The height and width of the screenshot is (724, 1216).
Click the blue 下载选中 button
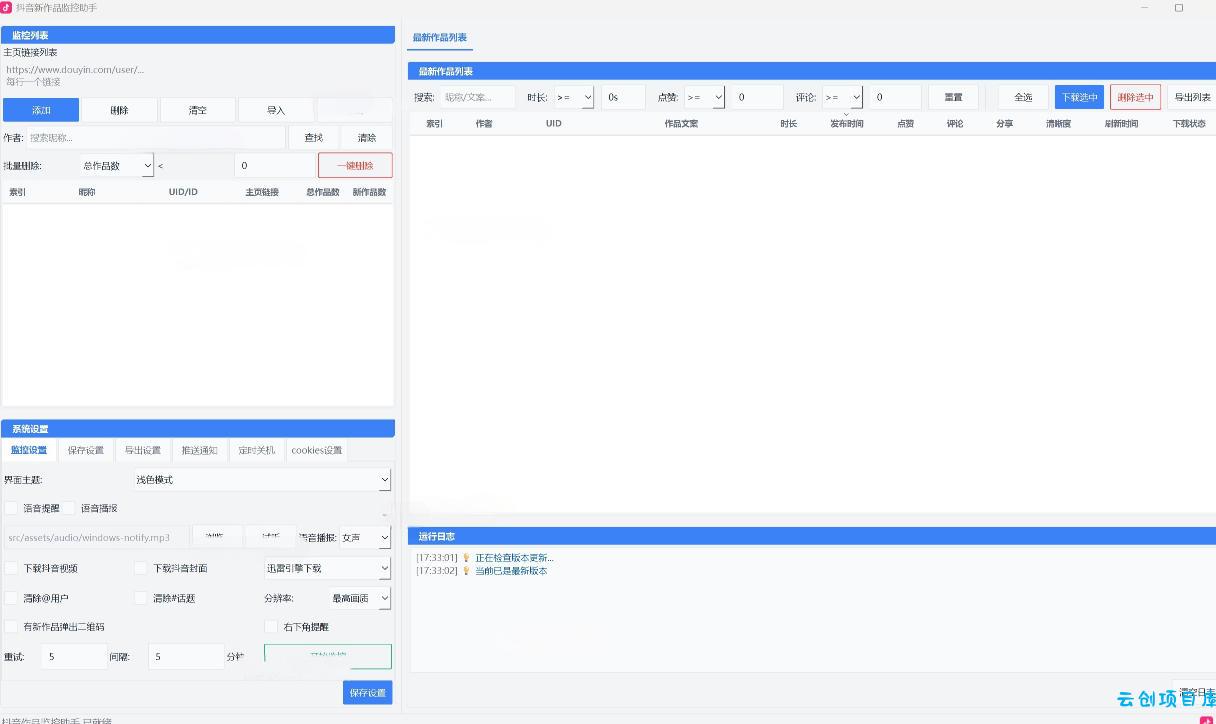[1080, 97]
